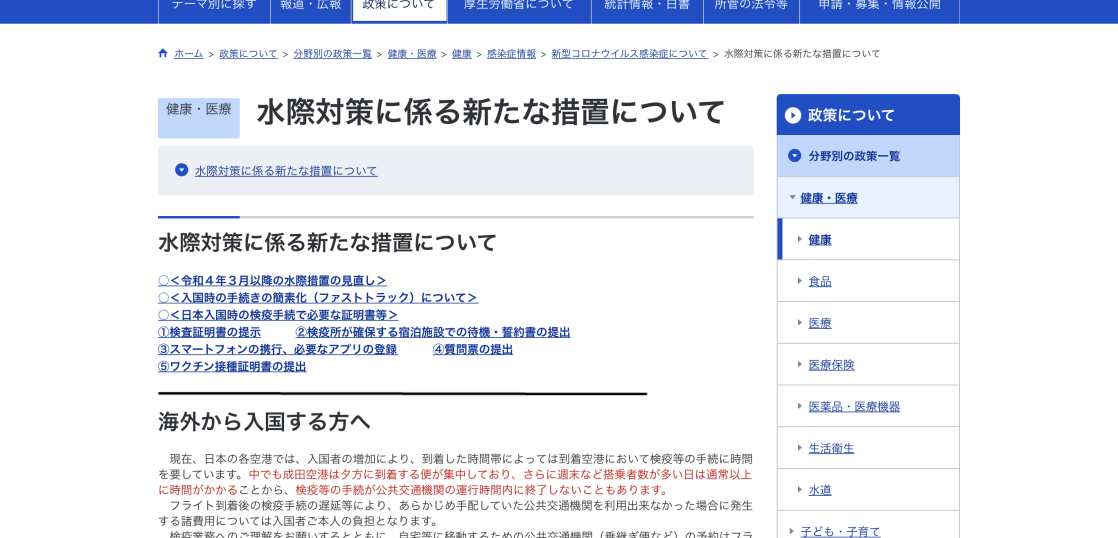Click the 感染症情報 breadcrumb link
1118x538 pixels.
coord(511,54)
